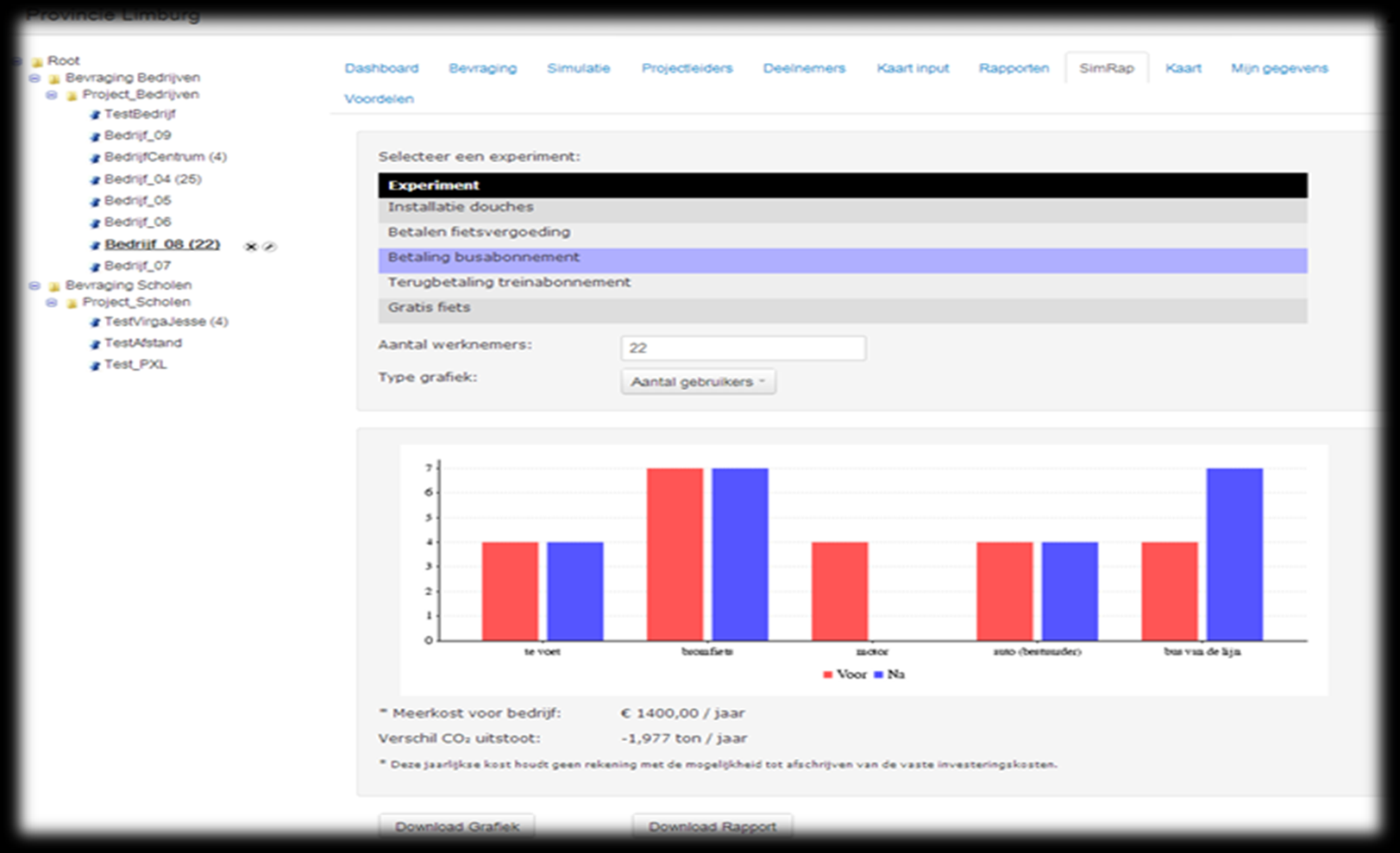
Task: Click the blue 'bus van de lijn' bar
Action: click(1234, 555)
